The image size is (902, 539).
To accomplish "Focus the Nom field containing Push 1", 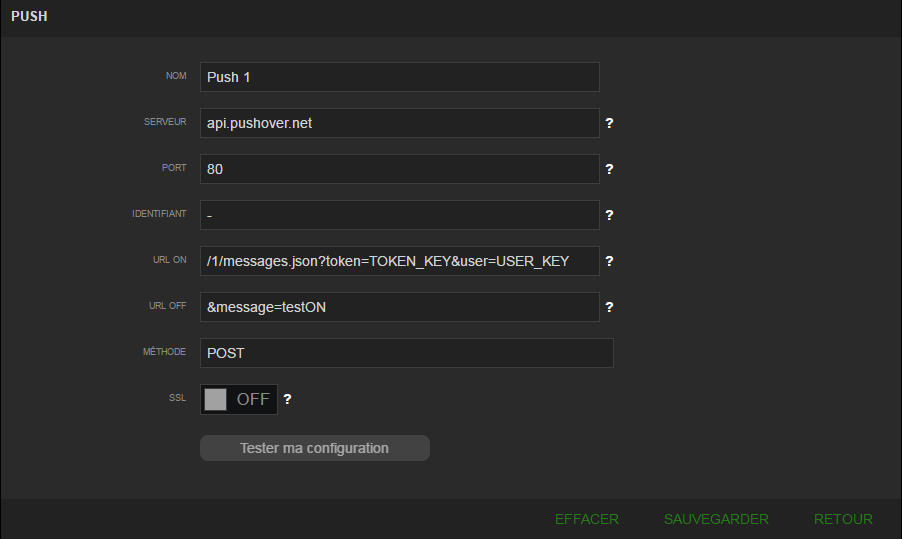I will click(x=399, y=77).
